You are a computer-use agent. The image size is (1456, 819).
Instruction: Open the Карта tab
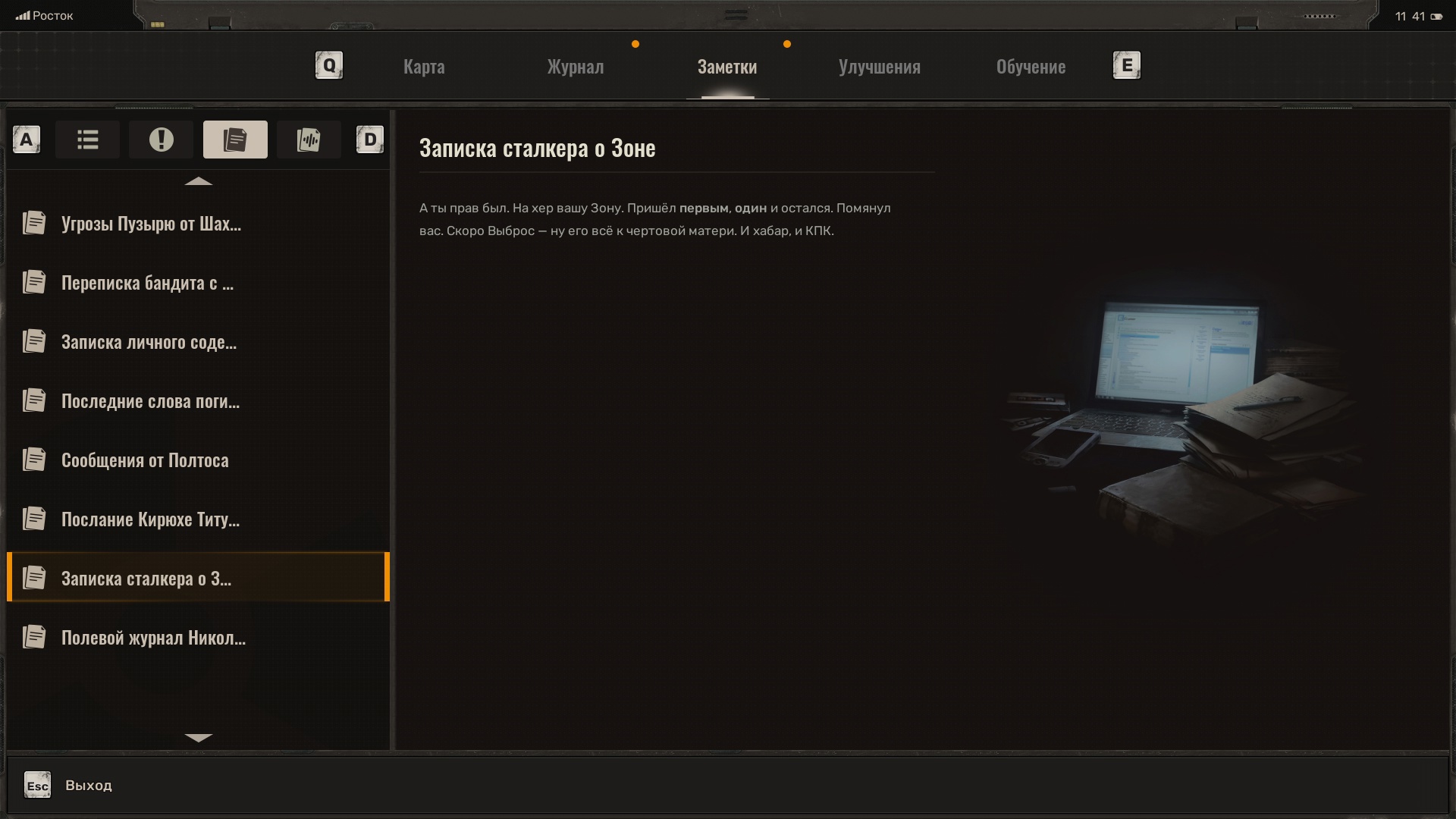424,67
